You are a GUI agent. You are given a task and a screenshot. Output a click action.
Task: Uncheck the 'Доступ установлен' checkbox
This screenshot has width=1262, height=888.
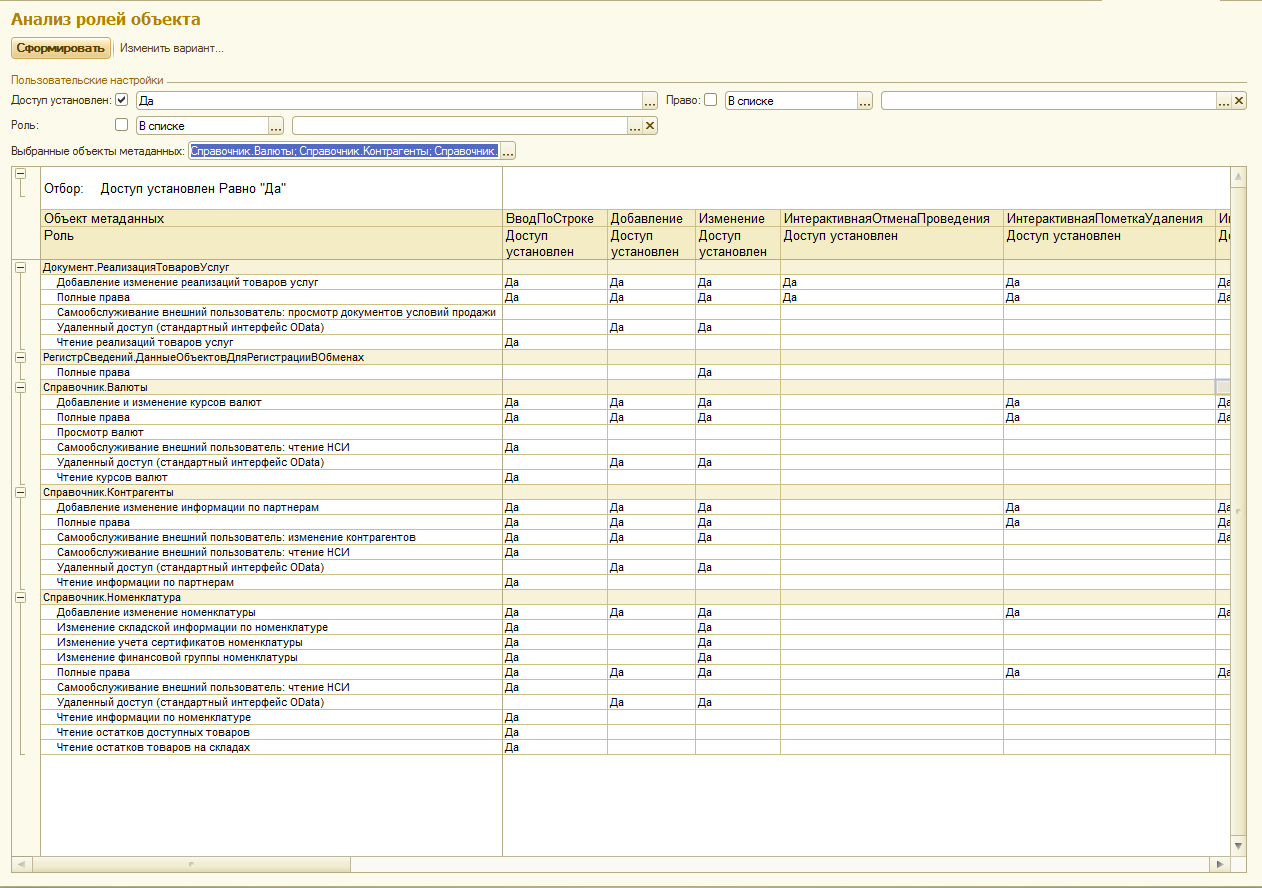pyautogui.click(x=122, y=100)
